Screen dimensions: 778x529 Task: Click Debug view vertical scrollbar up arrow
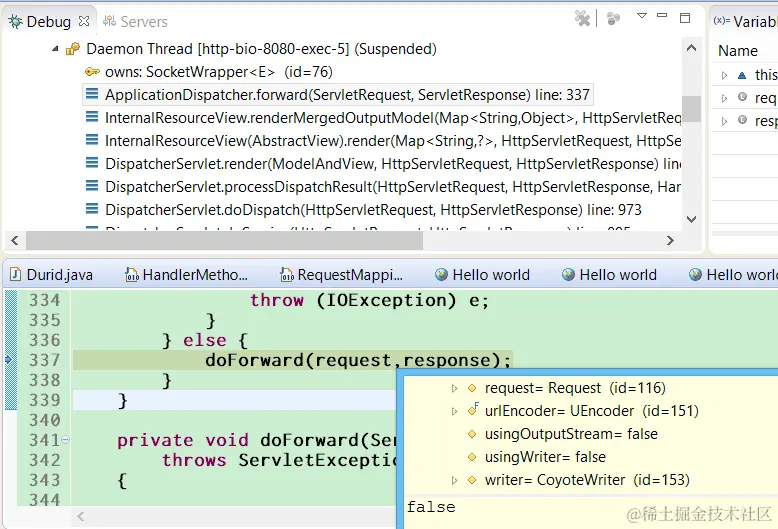click(691, 48)
